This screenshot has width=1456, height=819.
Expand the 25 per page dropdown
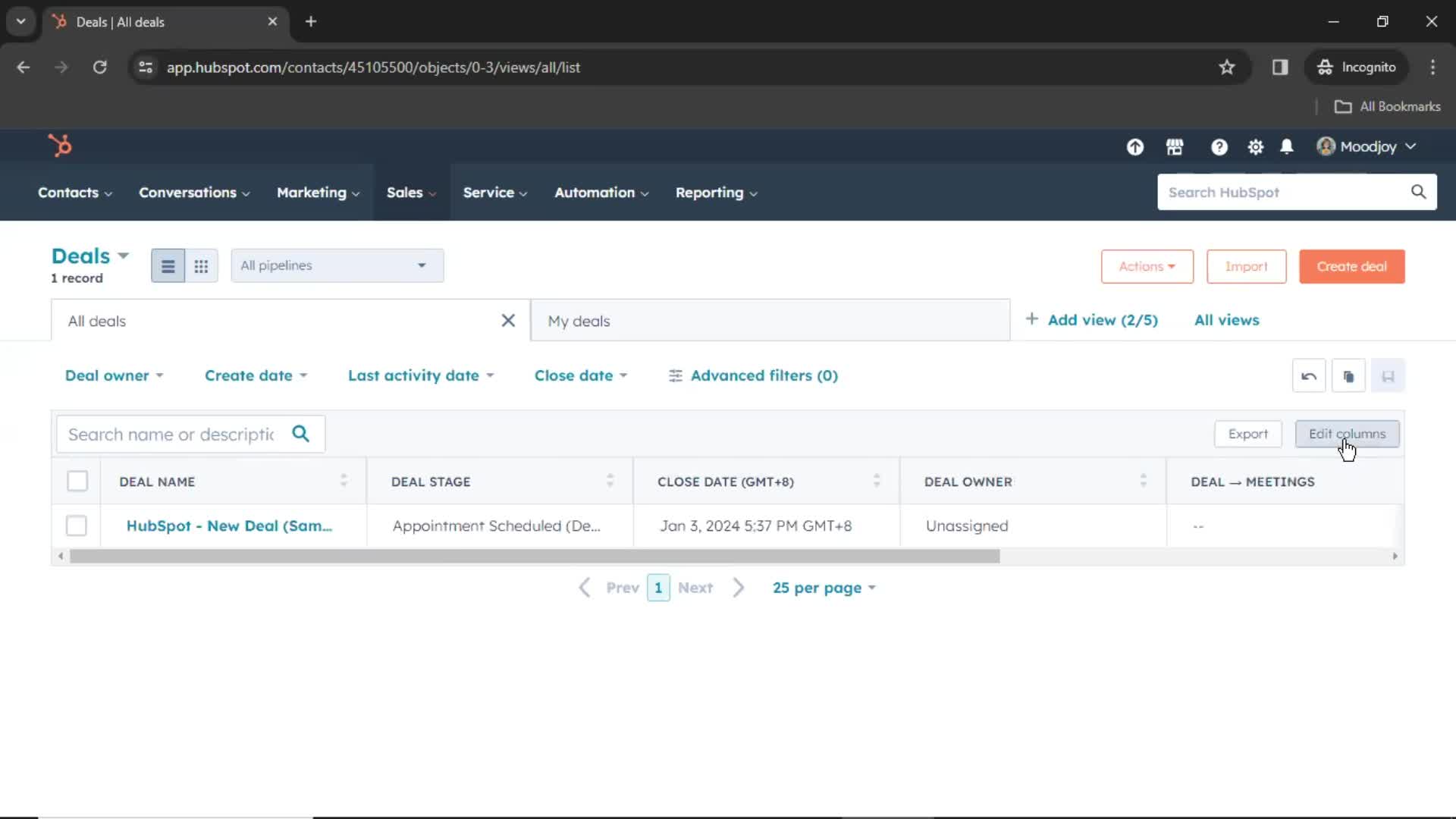click(x=823, y=587)
